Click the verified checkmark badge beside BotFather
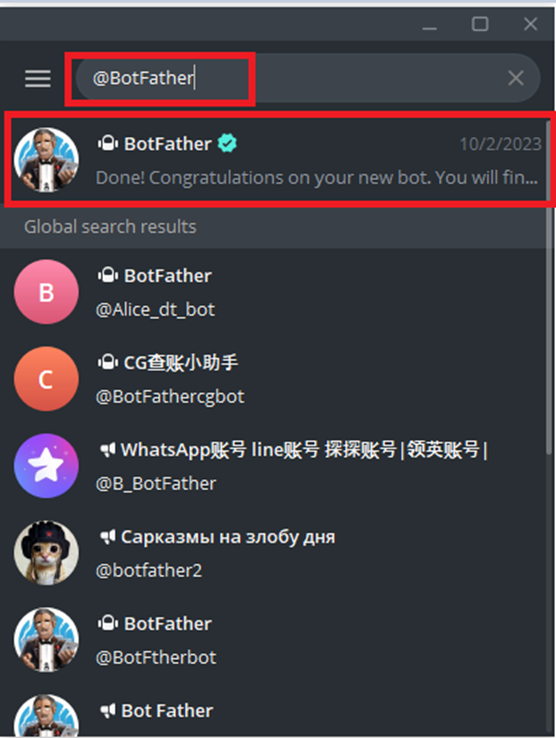556x738 pixels. (227, 143)
